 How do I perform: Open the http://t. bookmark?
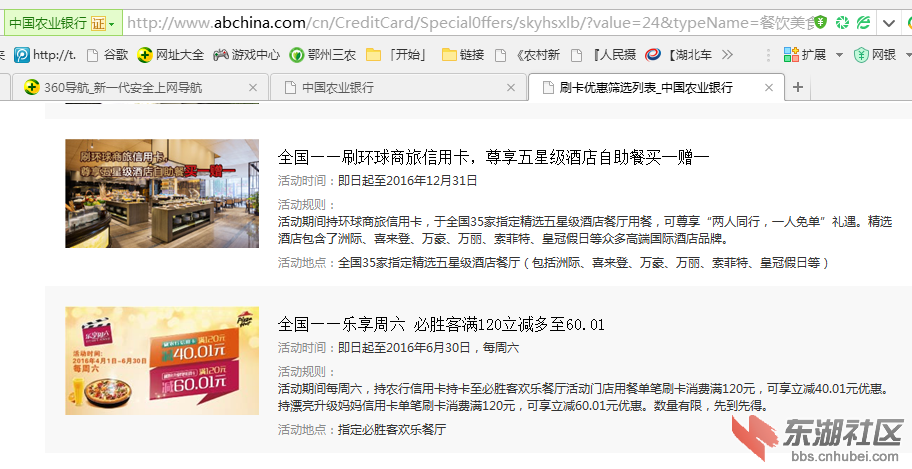coord(45,55)
